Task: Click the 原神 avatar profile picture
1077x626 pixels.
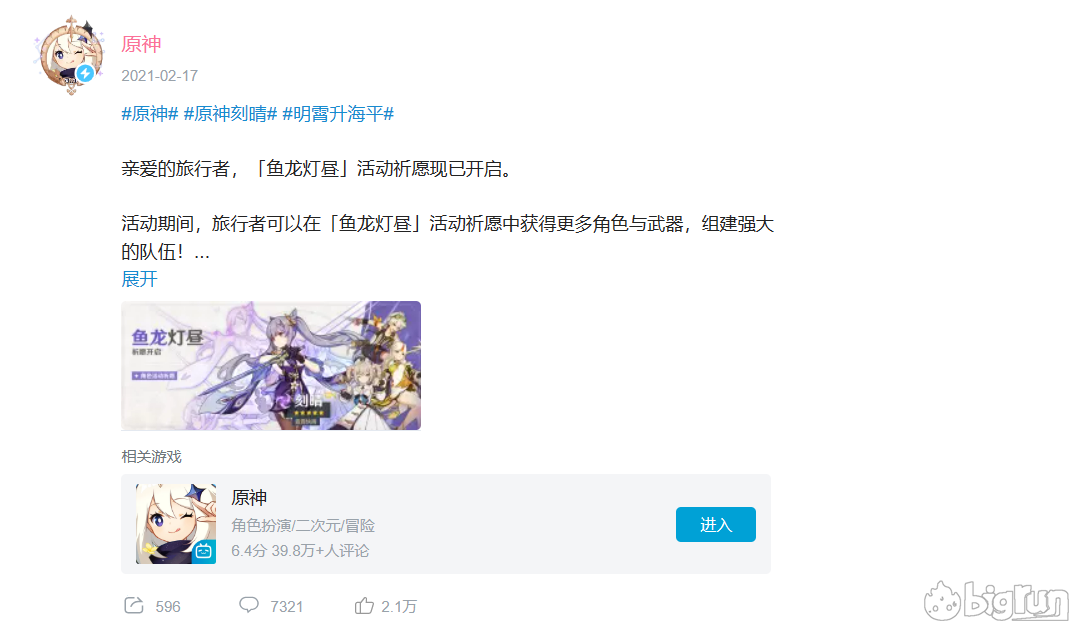Action: (70, 55)
